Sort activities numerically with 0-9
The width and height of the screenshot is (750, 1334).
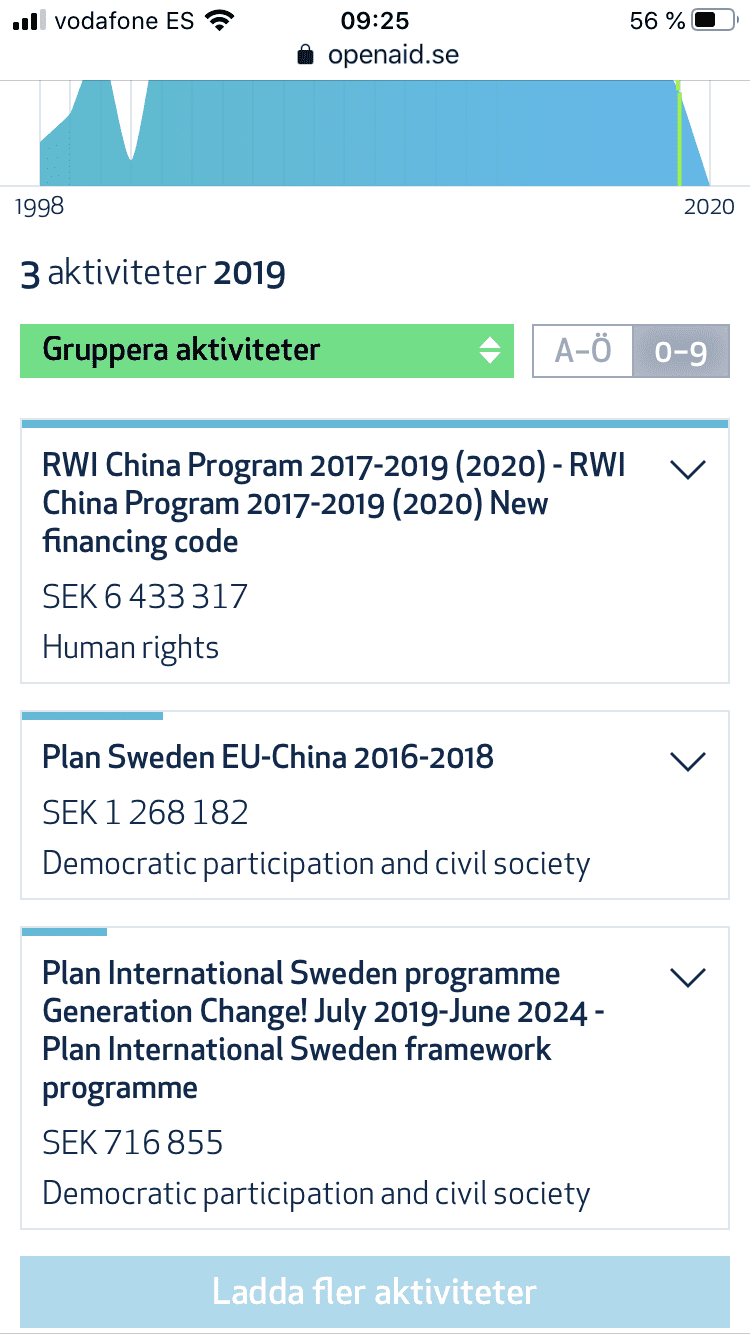pos(681,352)
